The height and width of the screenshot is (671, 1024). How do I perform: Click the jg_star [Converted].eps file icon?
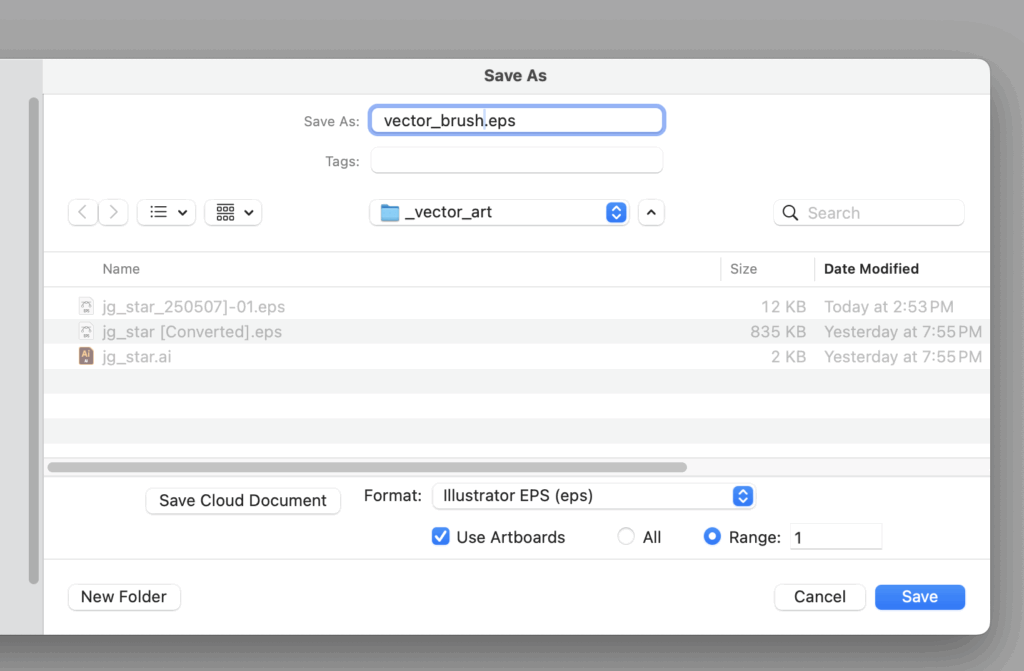point(86,331)
